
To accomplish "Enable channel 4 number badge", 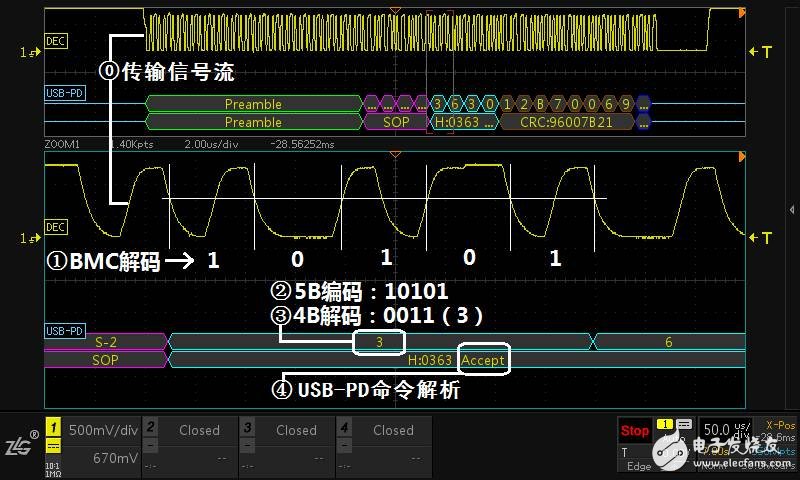I will pos(344,426).
